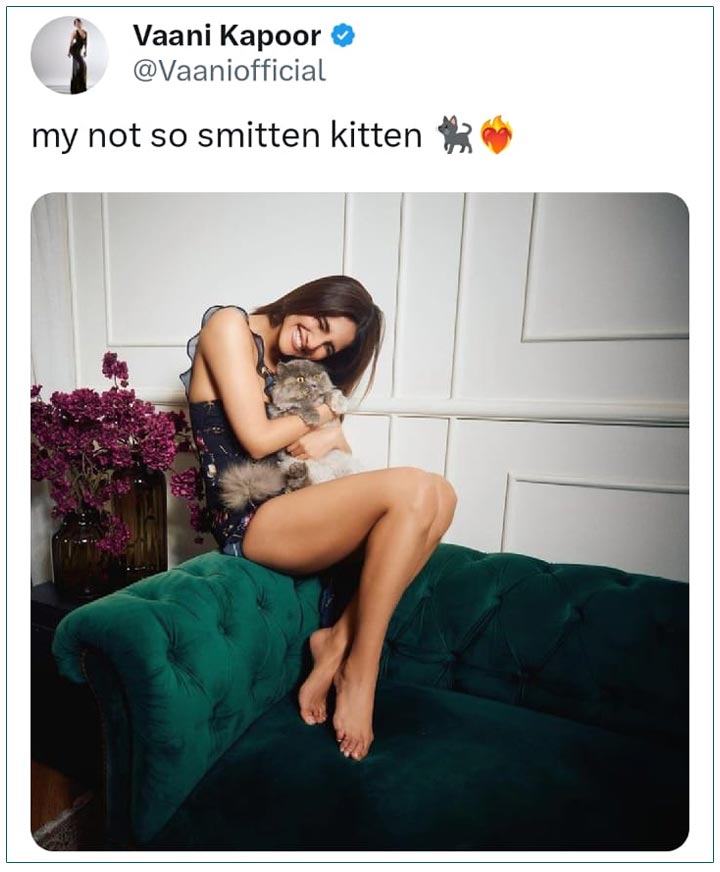The width and height of the screenshot is (720, 872).
Task: Select the word "smitten" in the tweet
Action: [x=259, y=136]
